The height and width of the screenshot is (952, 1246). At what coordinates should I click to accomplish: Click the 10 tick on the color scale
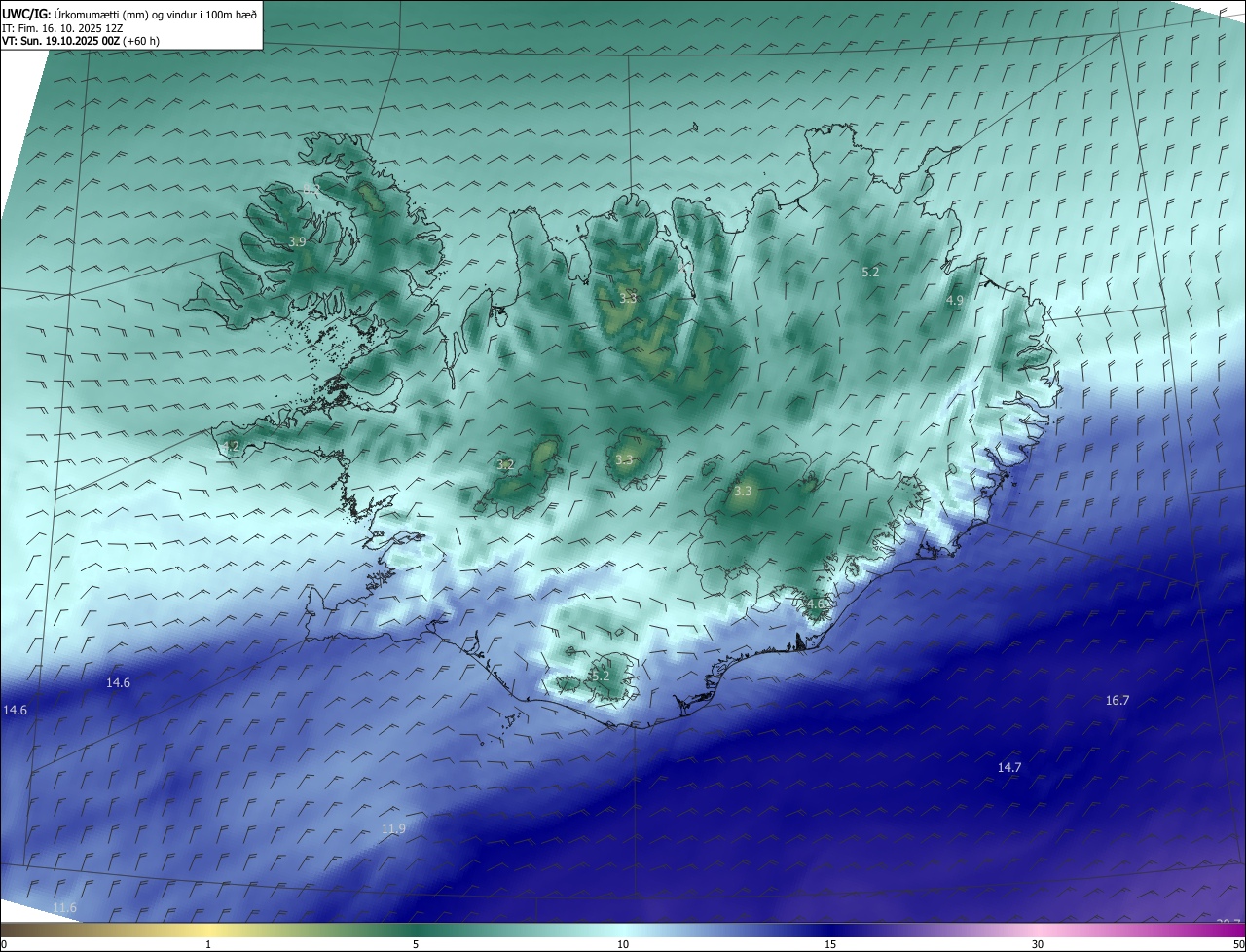coord(623,944)
